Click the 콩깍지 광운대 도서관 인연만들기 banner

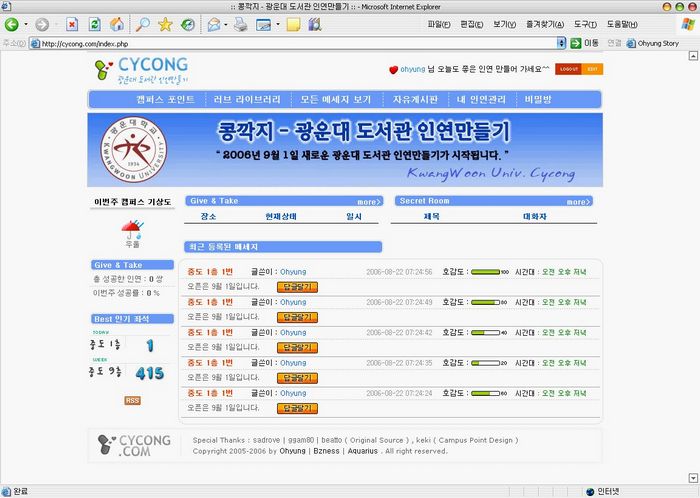(345, 150)
